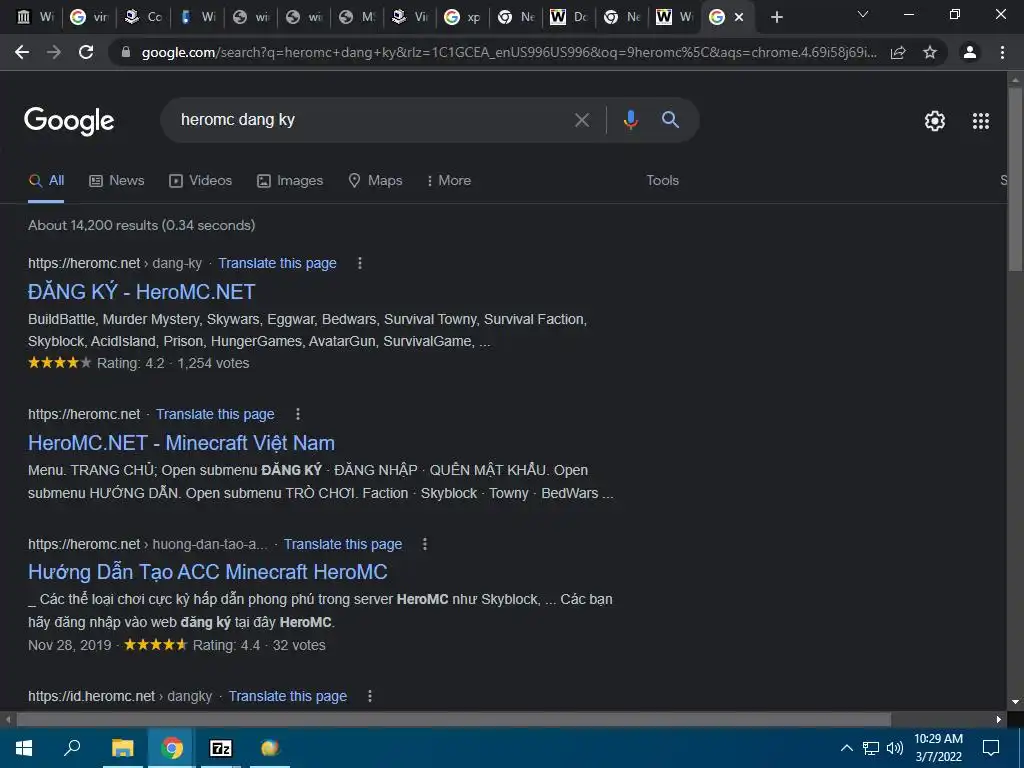The image size is (1024, 768).
Task: Open the Chrome profile avatar menu
Action: tap(970, 52)
